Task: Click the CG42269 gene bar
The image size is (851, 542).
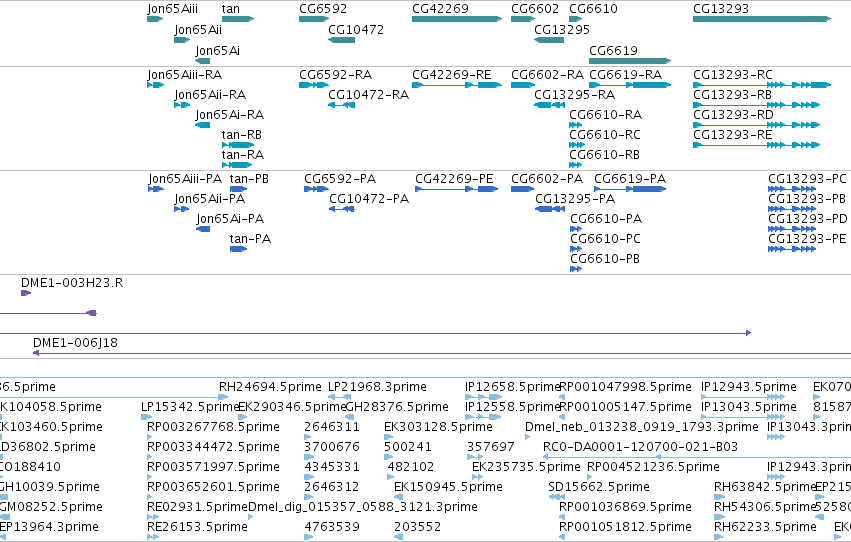Action: point(457,19)
